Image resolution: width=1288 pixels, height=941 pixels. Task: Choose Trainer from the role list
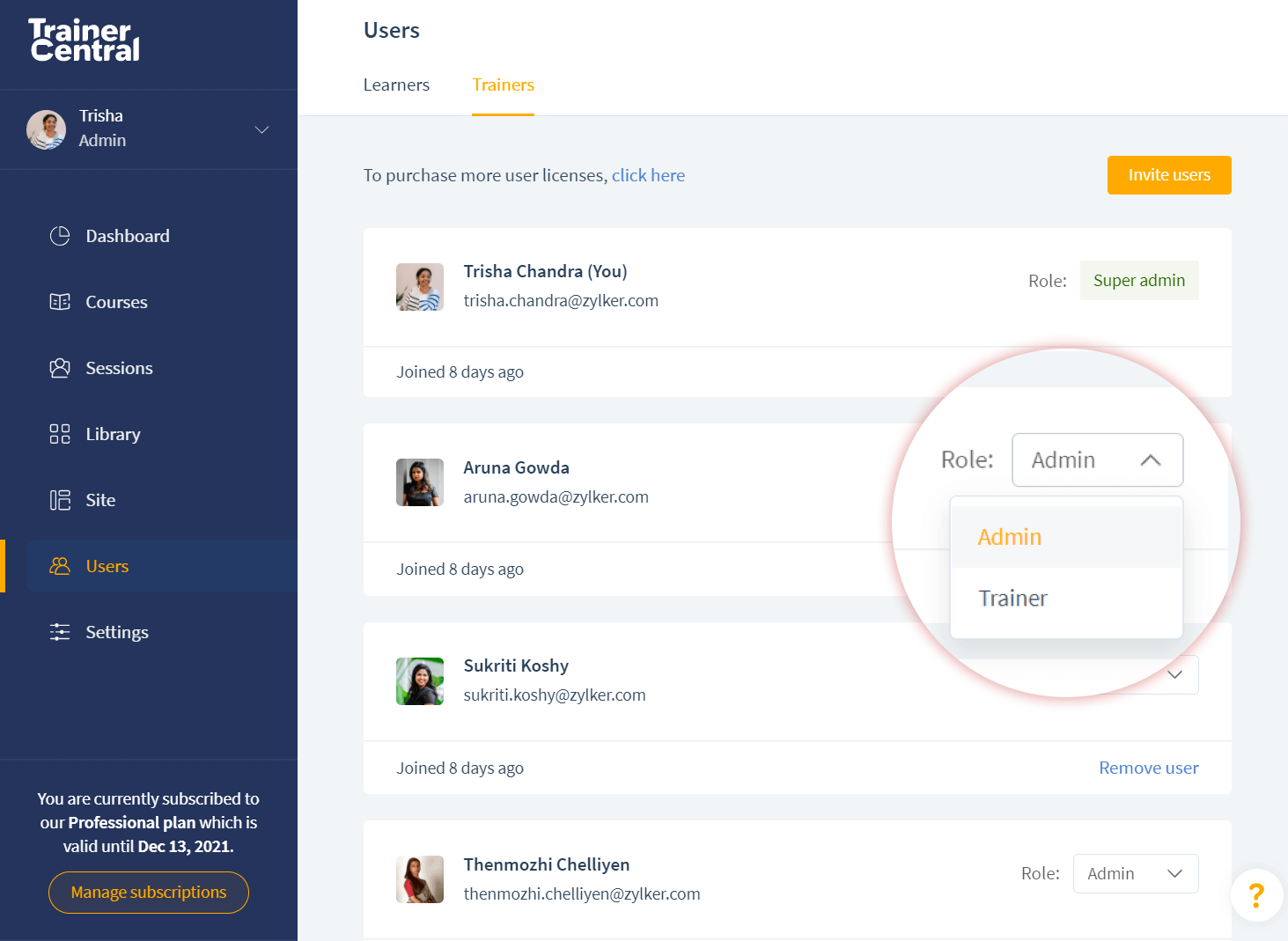[1012, 598]
